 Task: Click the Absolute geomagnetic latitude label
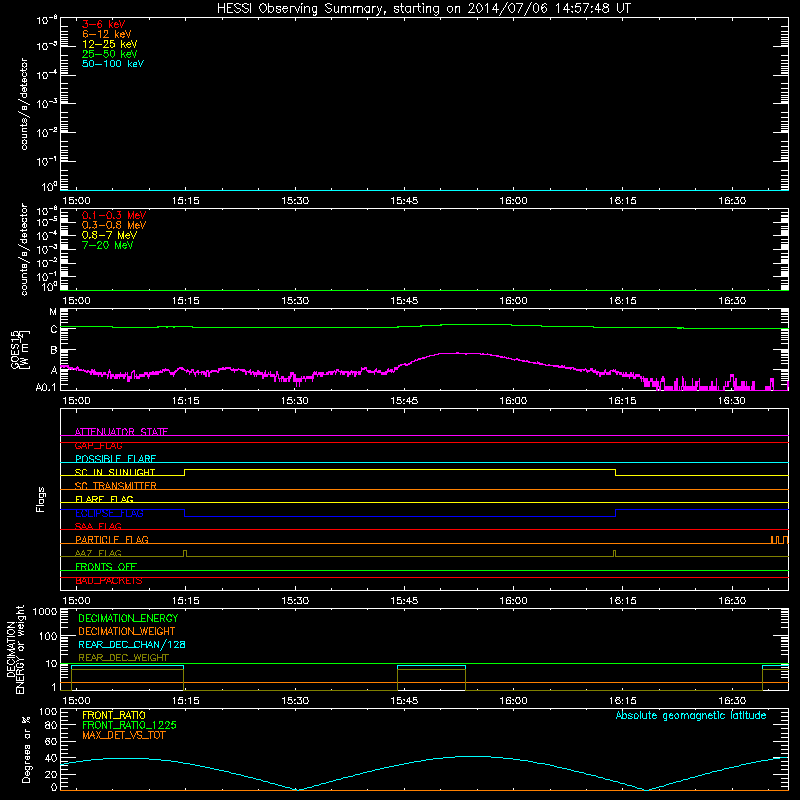point(691,715)
